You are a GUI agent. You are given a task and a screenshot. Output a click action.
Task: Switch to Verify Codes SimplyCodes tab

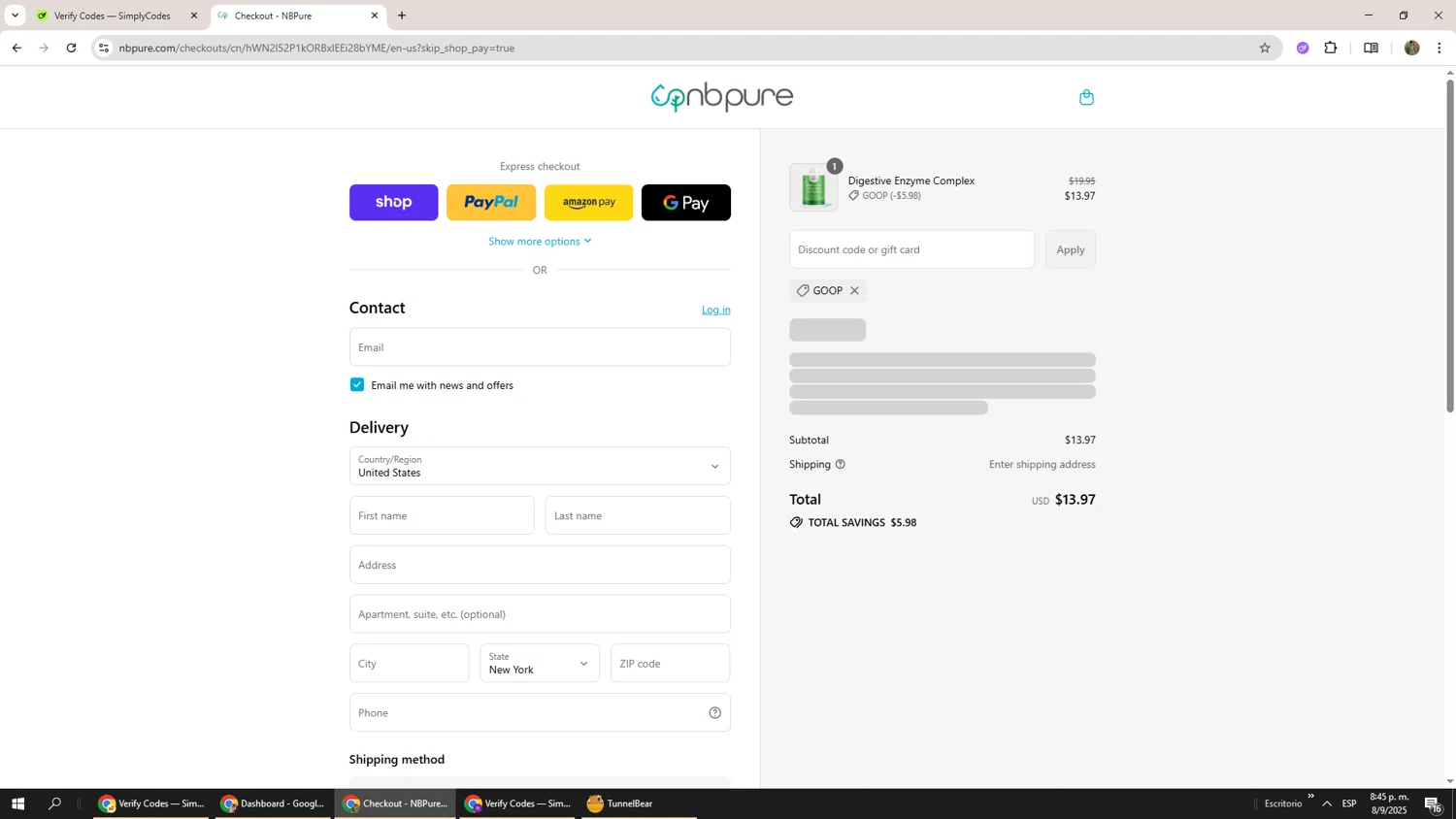point(112,16)
